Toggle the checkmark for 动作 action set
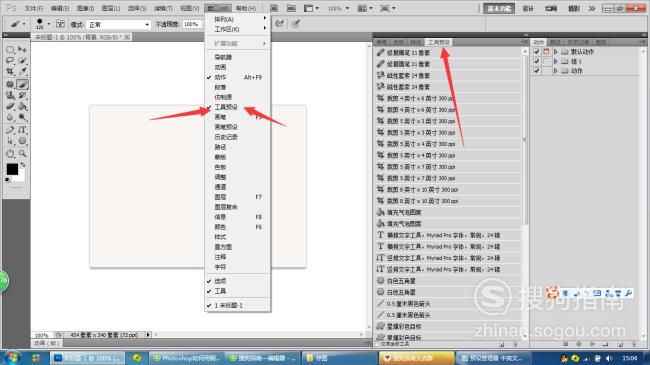 pyautogui.click(x=536, y=71)
